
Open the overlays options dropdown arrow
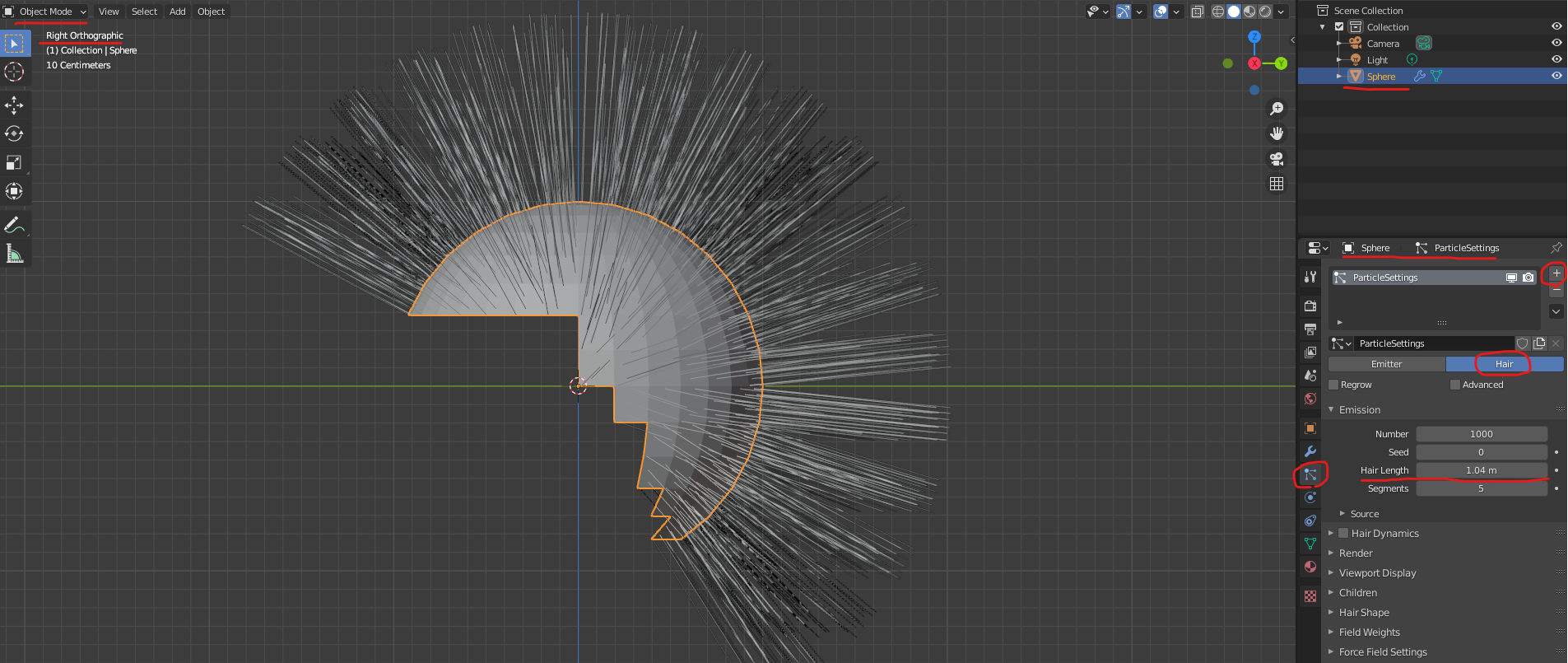coord(1177,12)
